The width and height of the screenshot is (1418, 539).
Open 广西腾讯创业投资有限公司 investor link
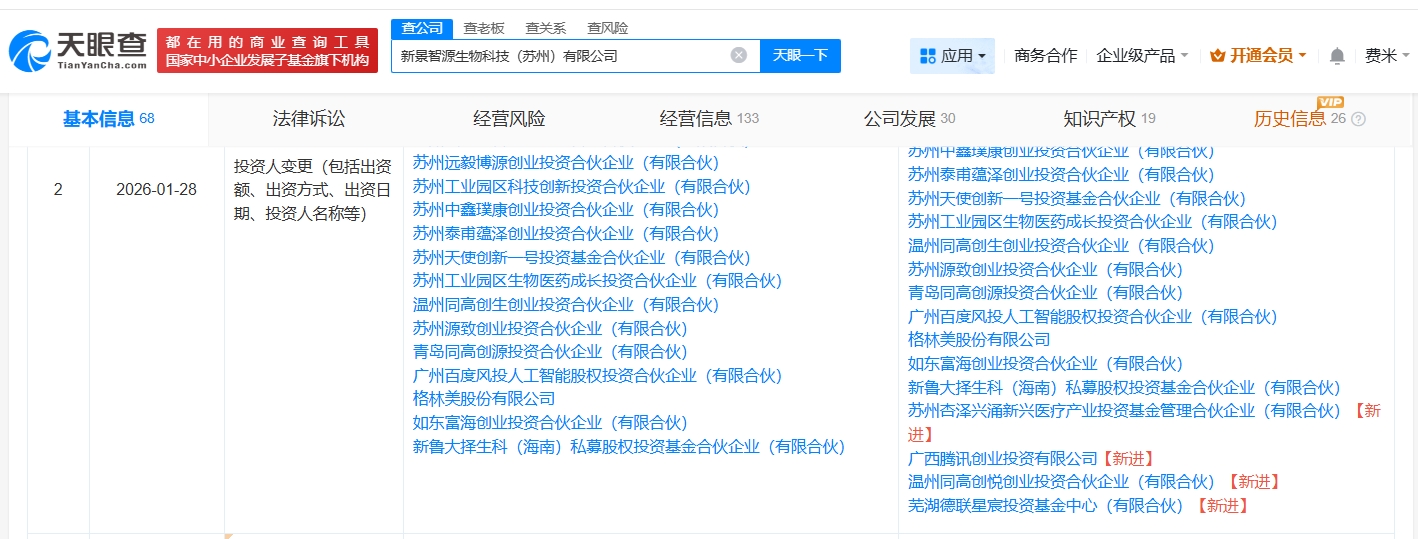click(x=1002, y=458)
